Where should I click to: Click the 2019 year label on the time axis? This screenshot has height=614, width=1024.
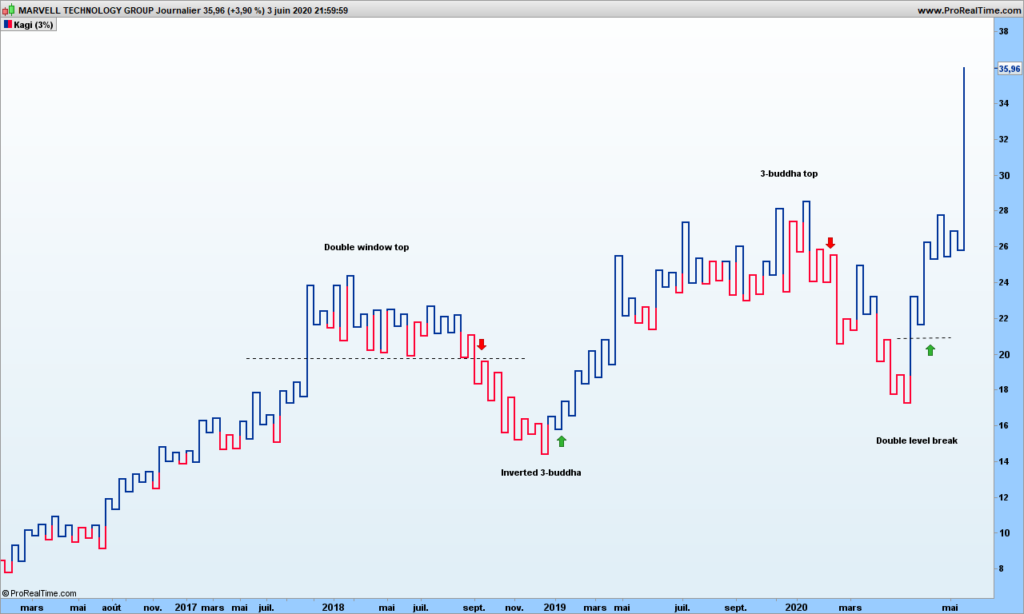coord(554,607)
